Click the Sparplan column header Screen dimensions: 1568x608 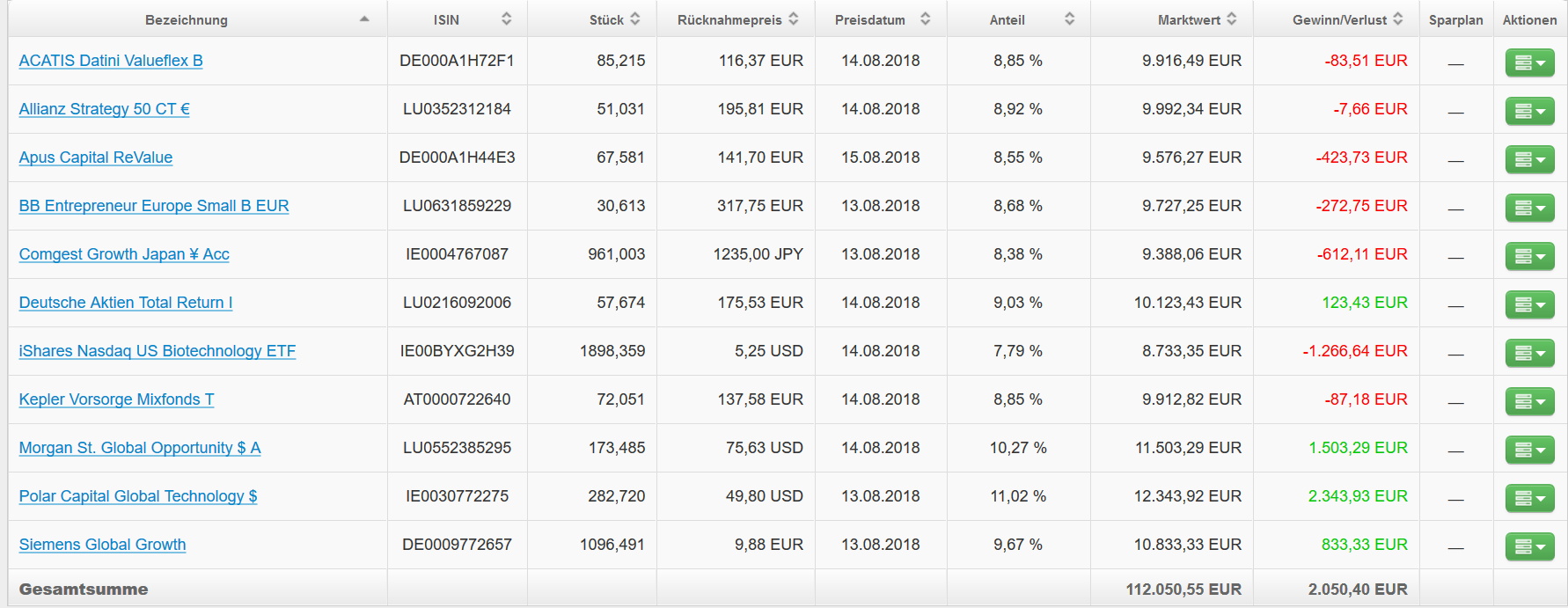pyautogui.click(x=1455, y=20)
